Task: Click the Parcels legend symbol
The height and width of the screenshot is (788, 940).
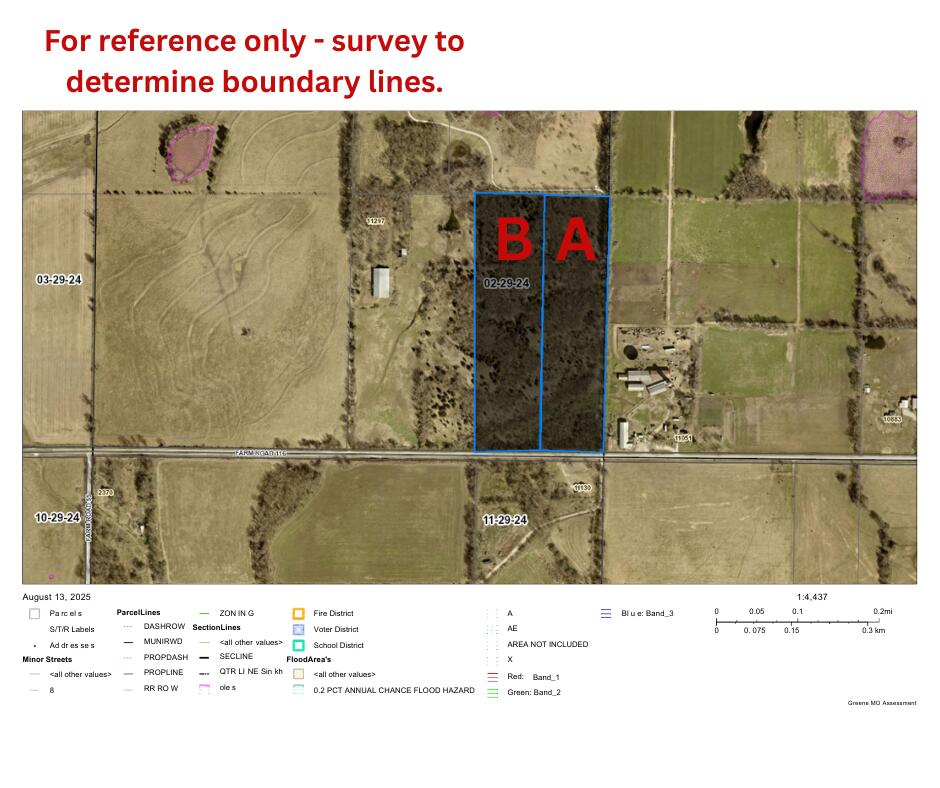Action: 34,613
